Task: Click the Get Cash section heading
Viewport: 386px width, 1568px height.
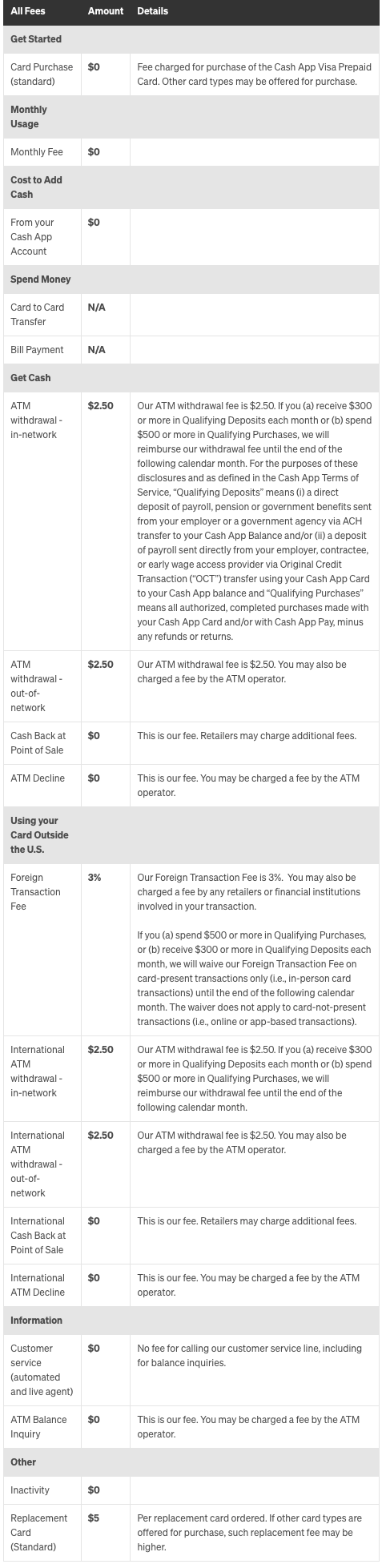Action: click(x=30, y=378)
